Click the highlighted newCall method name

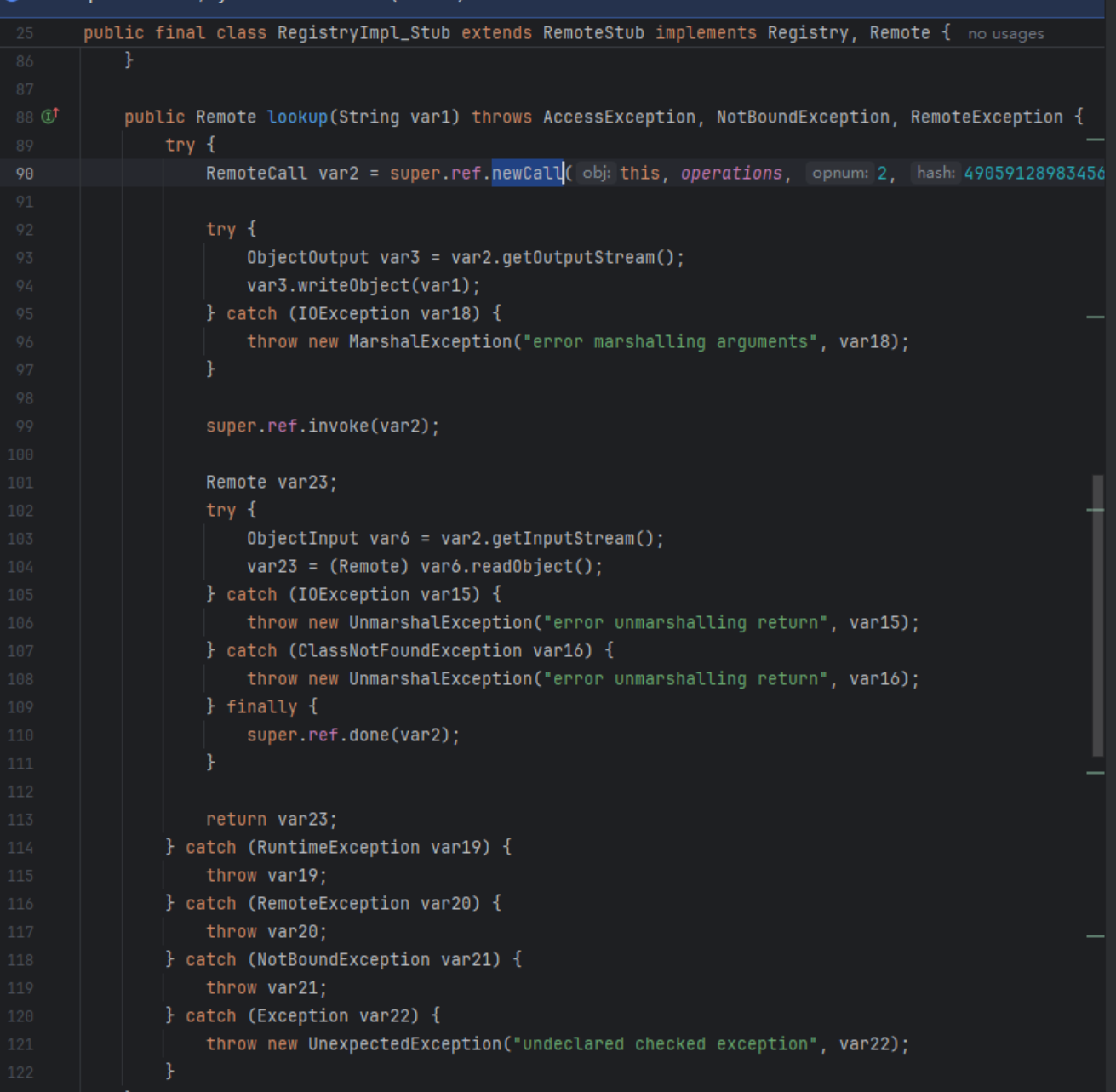point(527,173)
